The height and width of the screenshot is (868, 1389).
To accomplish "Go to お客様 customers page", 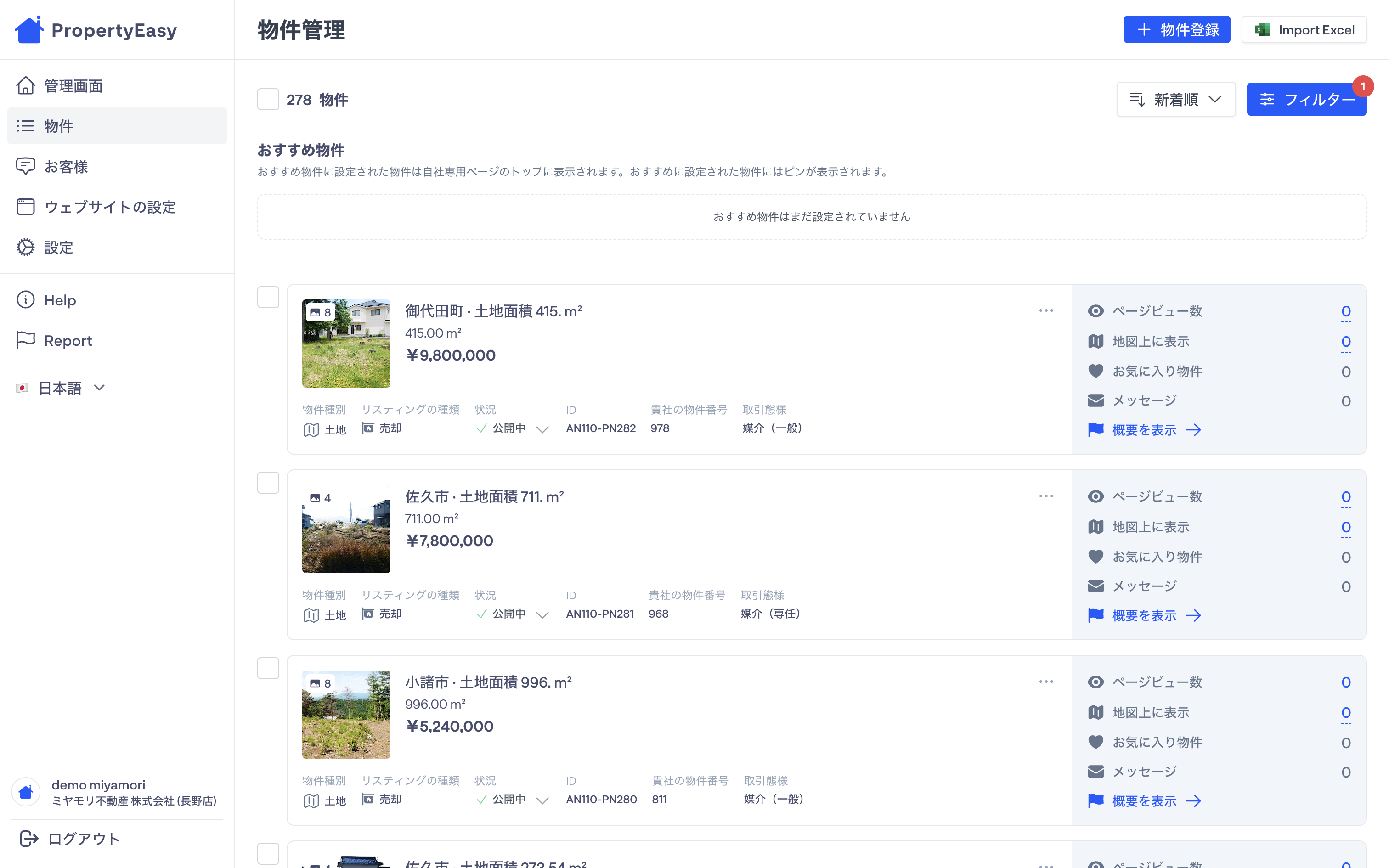I will pyautogui.click(x=117, y=166).
